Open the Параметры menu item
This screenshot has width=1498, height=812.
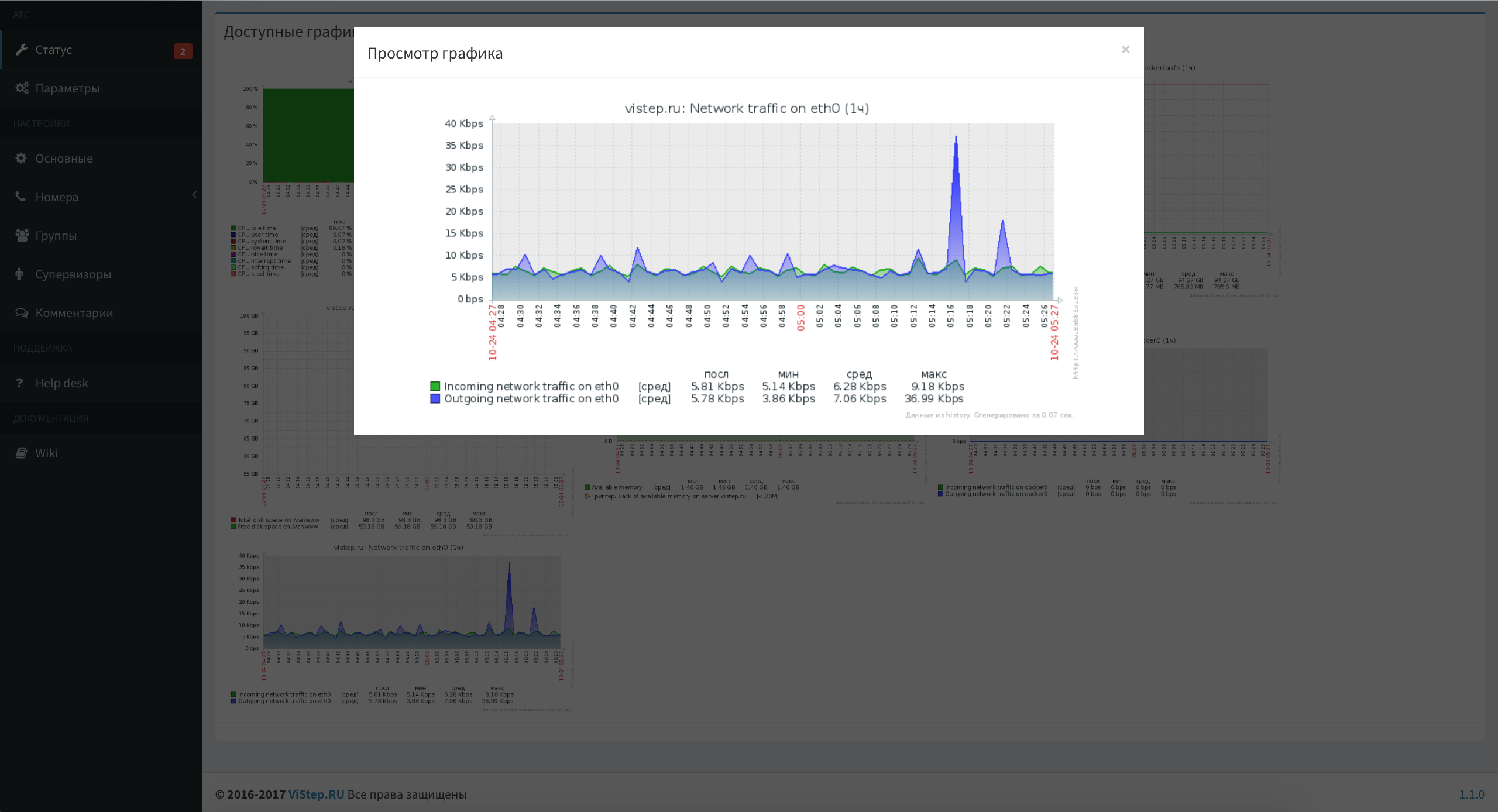coord(67,88)
